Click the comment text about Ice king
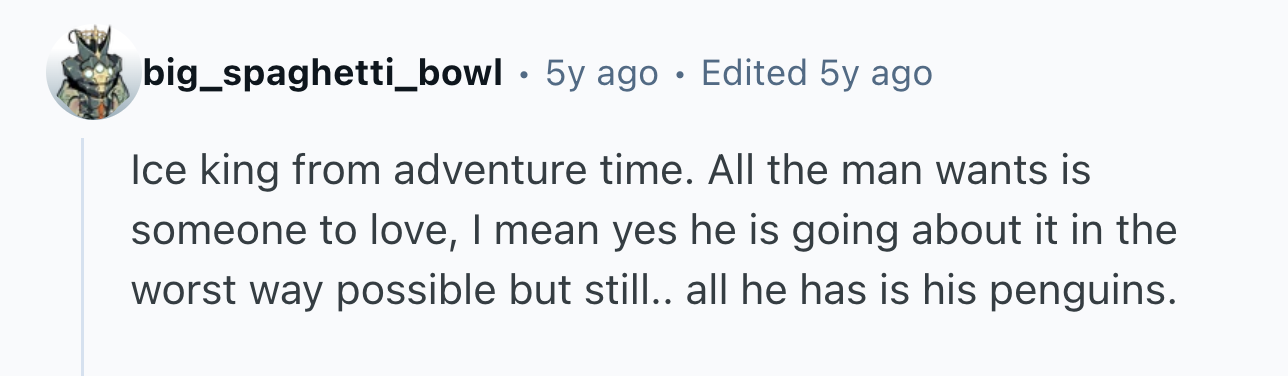Viewport: 1288px width, 376px height. [x=654, y=231]
